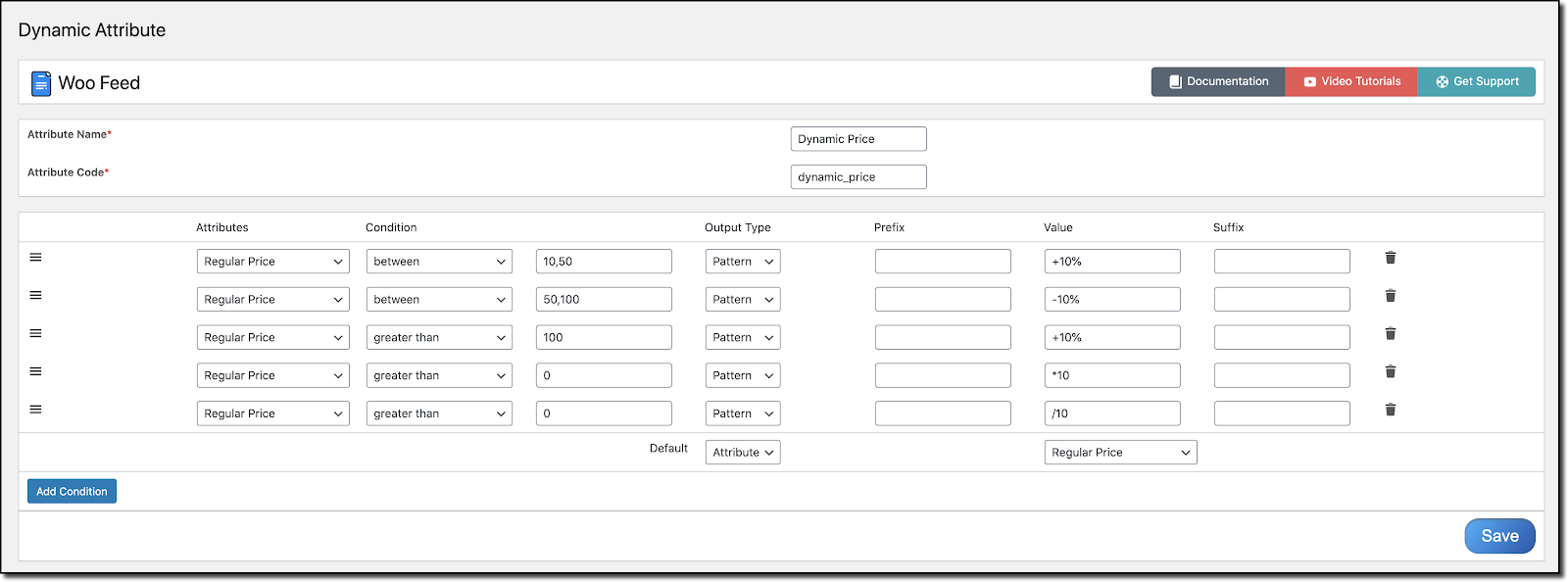The height and width of the screenshot is (582, 1568).
Task: Open Video Tutorials
Action: point(1351,82)
